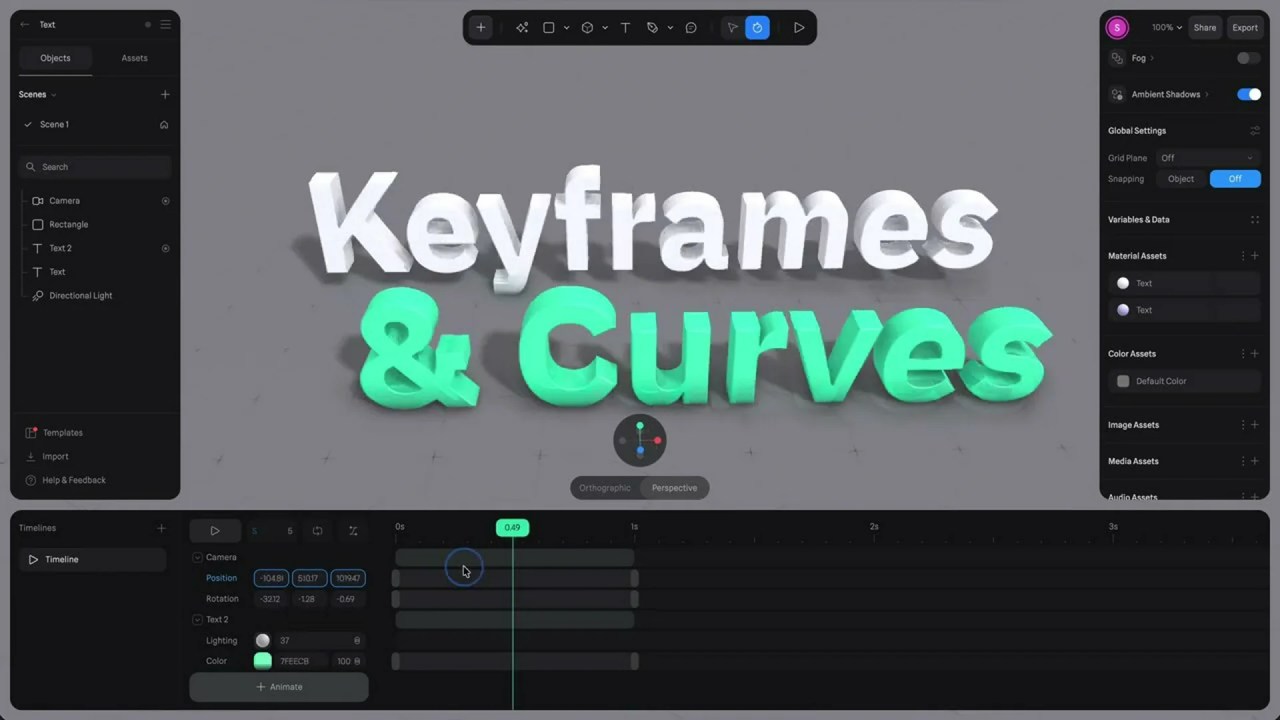
Task: Click the AI sparkle tool icon
Action: [521, 27]
